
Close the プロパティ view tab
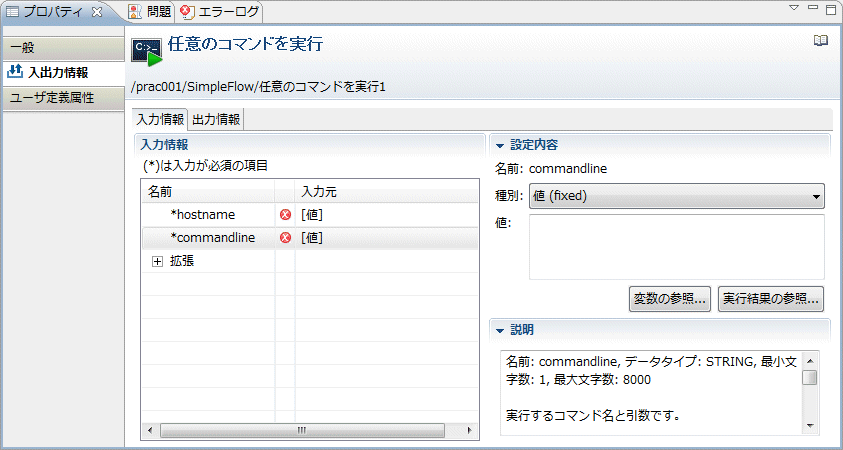click(x=97, y=12)
